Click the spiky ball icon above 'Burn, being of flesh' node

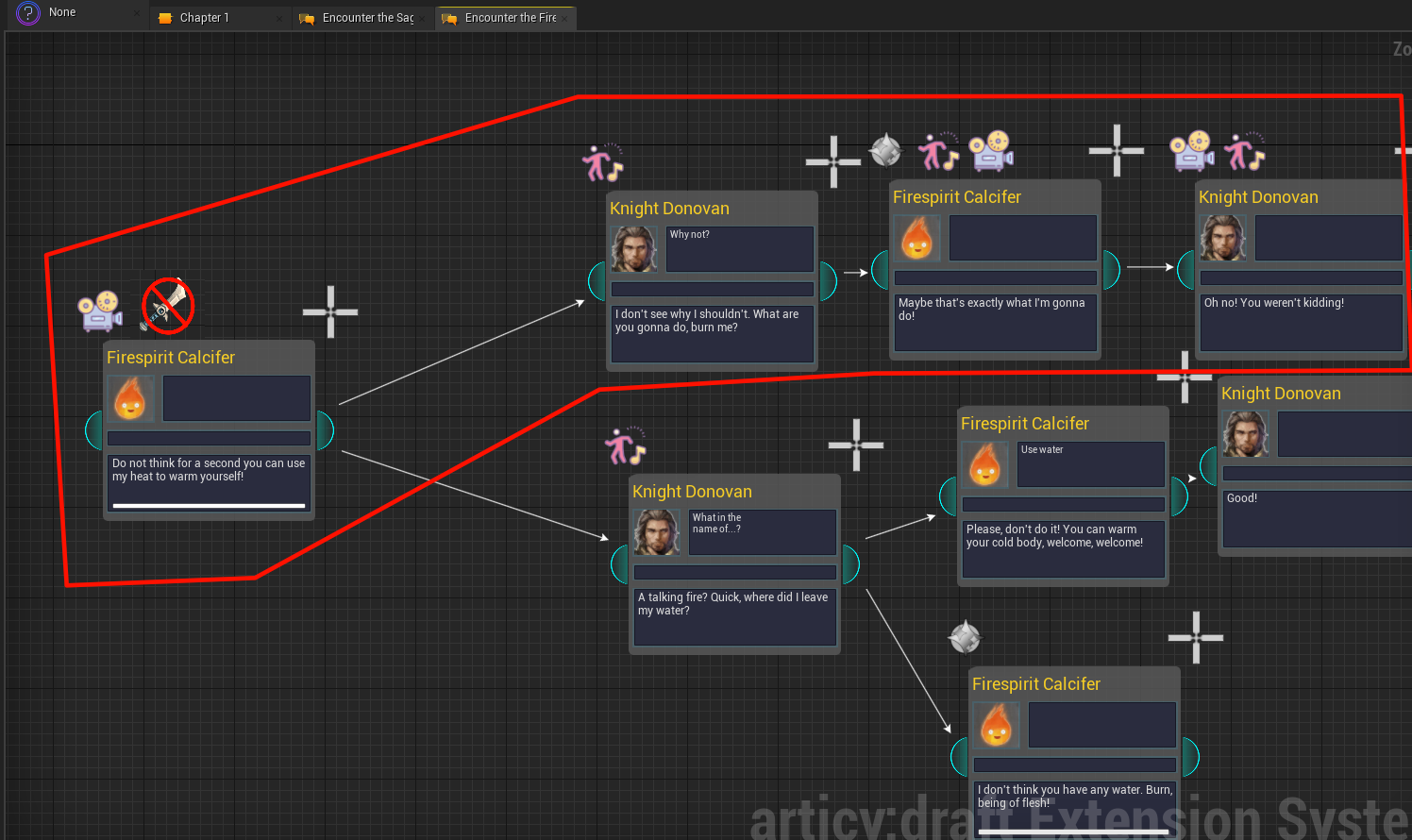tap(965, 638)
